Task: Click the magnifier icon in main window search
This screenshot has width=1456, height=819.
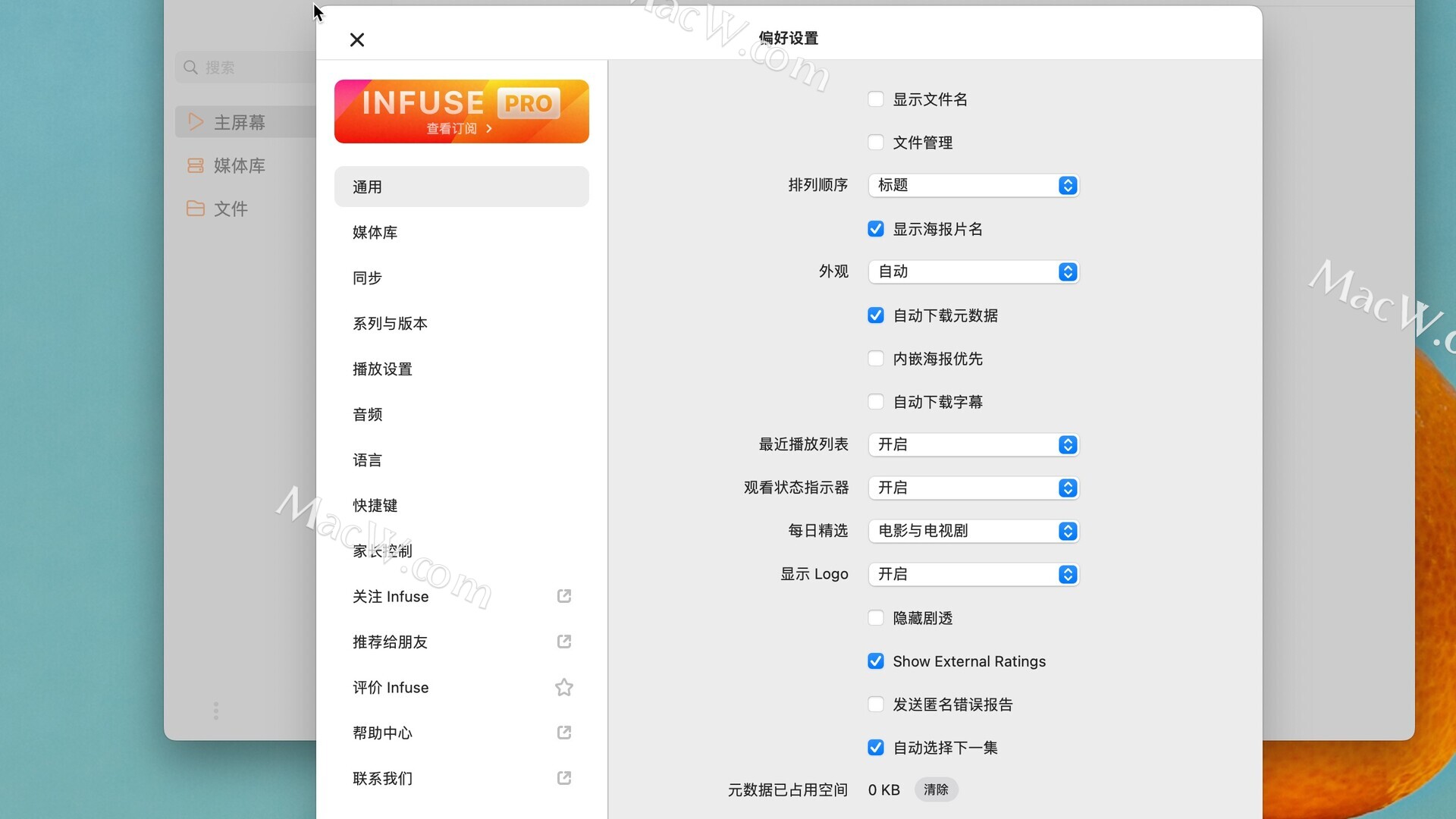Action: (190, 67)
